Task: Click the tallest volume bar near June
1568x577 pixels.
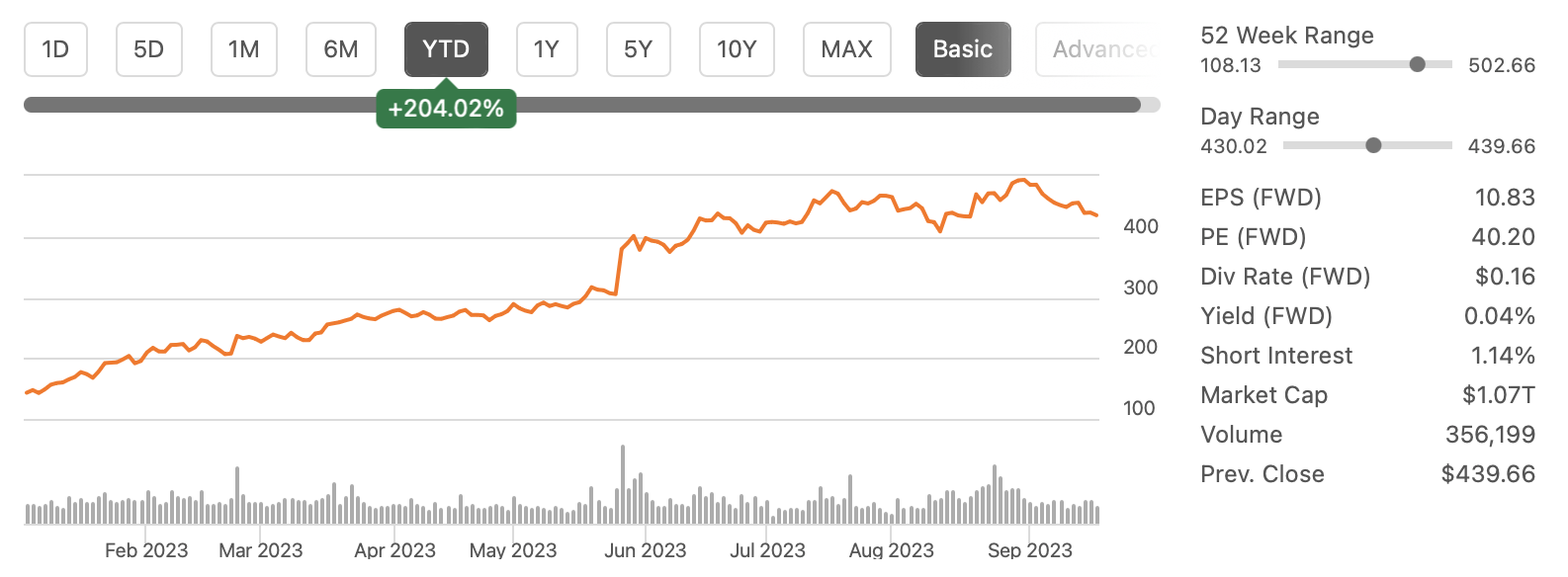Action: click(623, 483)
